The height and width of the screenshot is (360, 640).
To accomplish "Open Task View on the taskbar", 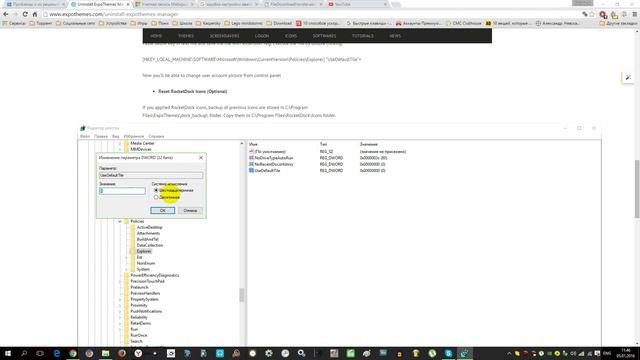I will 40,353.
